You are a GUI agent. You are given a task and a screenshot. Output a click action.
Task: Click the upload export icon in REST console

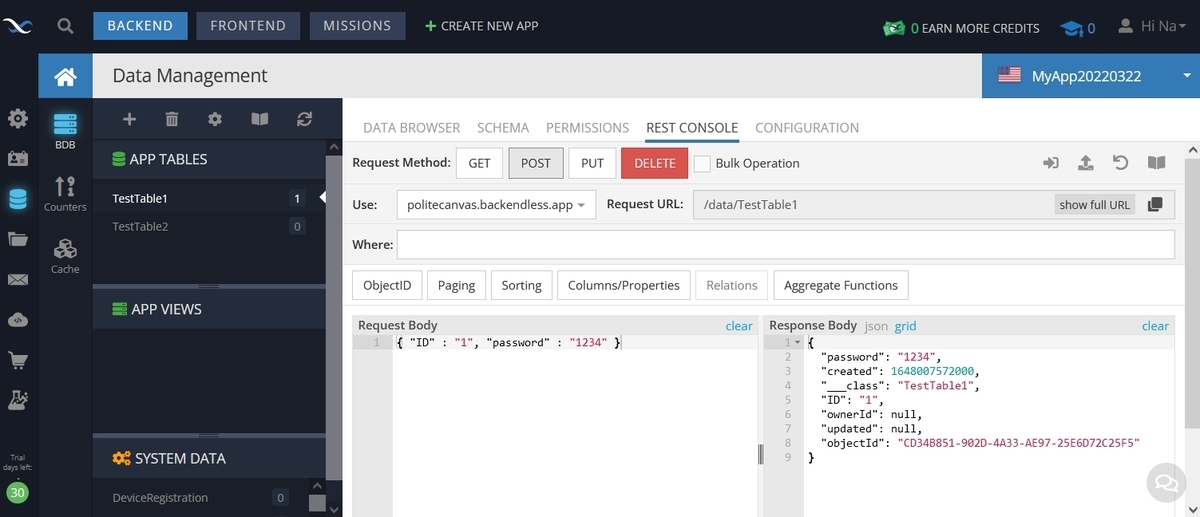pos(1085,163)
